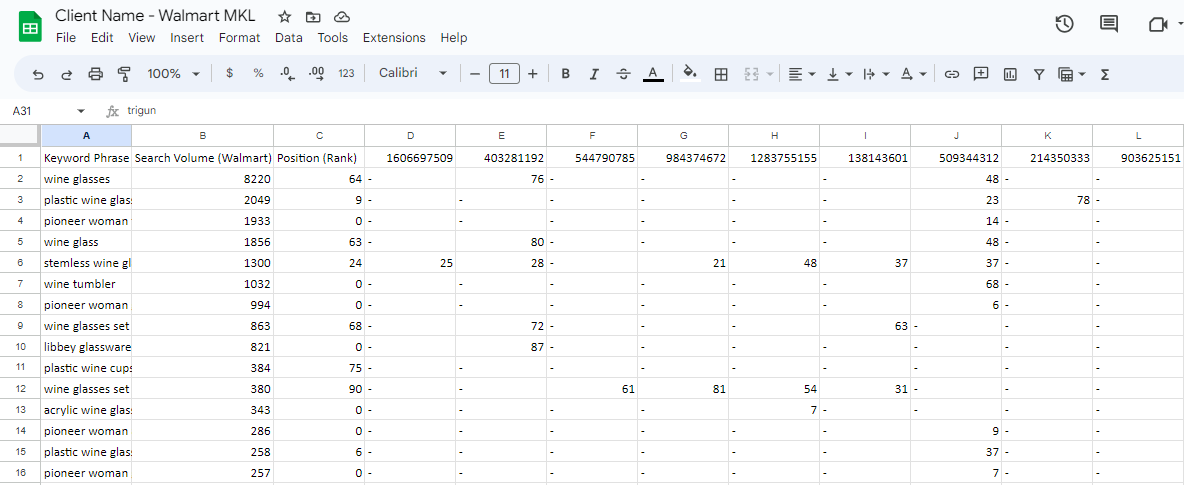Toggle italic formatting
1184x485 pixels.
coord(594,74)
